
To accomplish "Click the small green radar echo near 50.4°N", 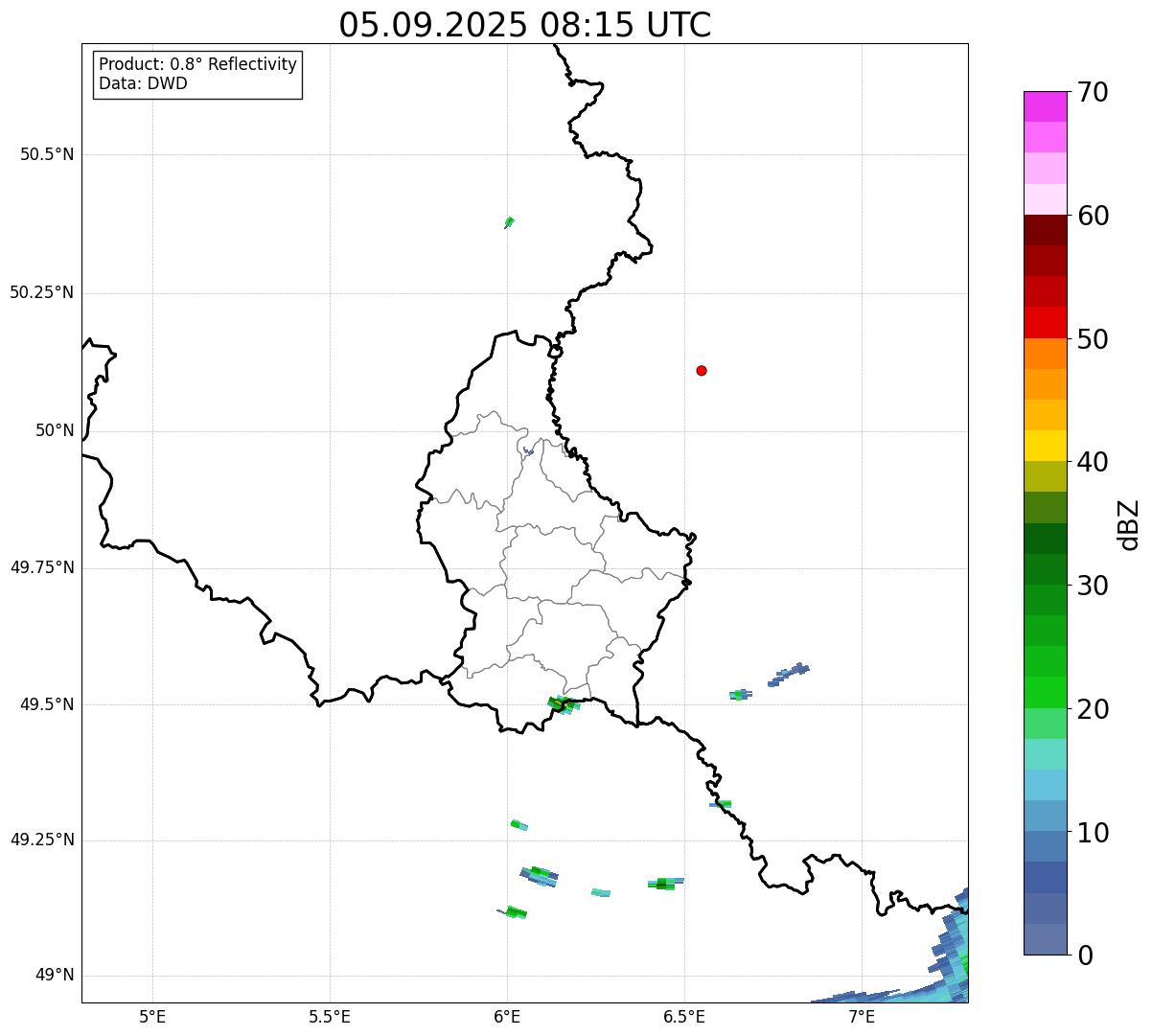I will pyautogui.click(x=509, y=222).
